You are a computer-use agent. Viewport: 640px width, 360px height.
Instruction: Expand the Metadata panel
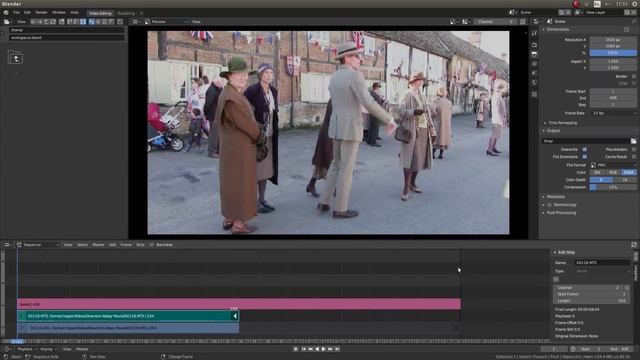click(555, 197)
